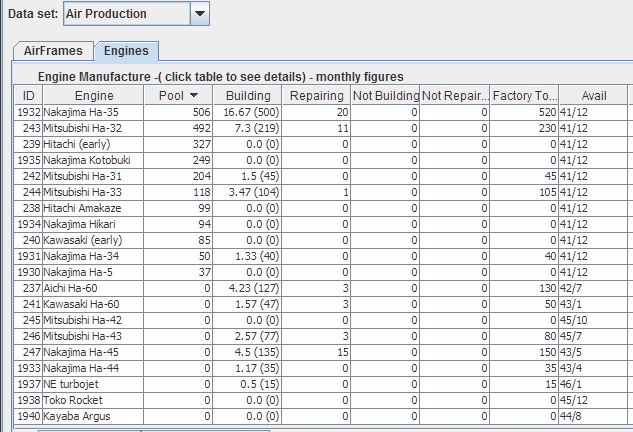Select the Nakajima Ha-45 engine row
This screenshot has height=432, width=633.
321,352
